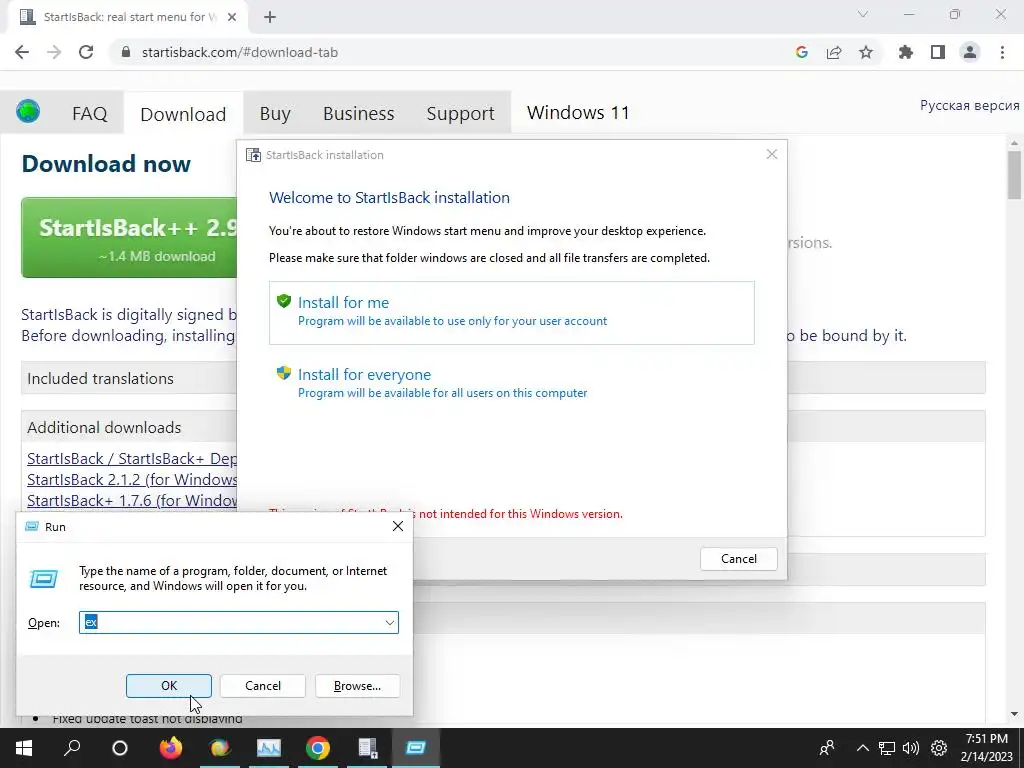
Task: Open Chrome extensions puzzle icon
Action: point(906,52)
